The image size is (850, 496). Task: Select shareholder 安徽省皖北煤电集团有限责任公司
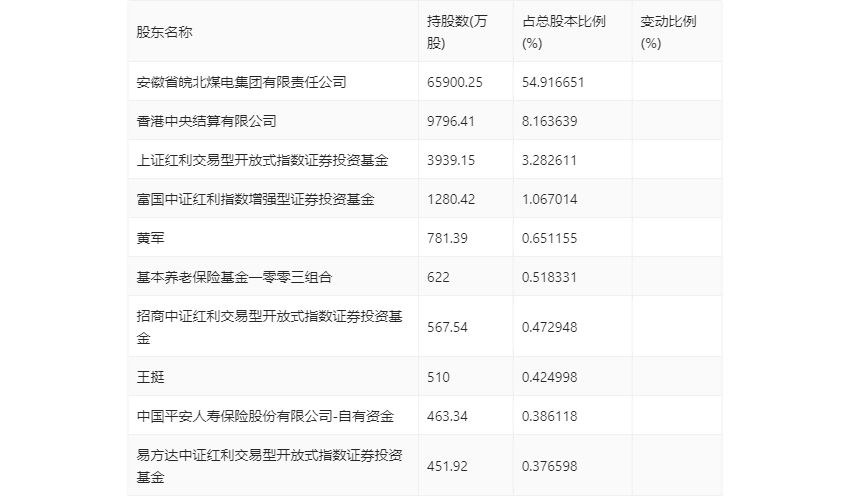241,82
